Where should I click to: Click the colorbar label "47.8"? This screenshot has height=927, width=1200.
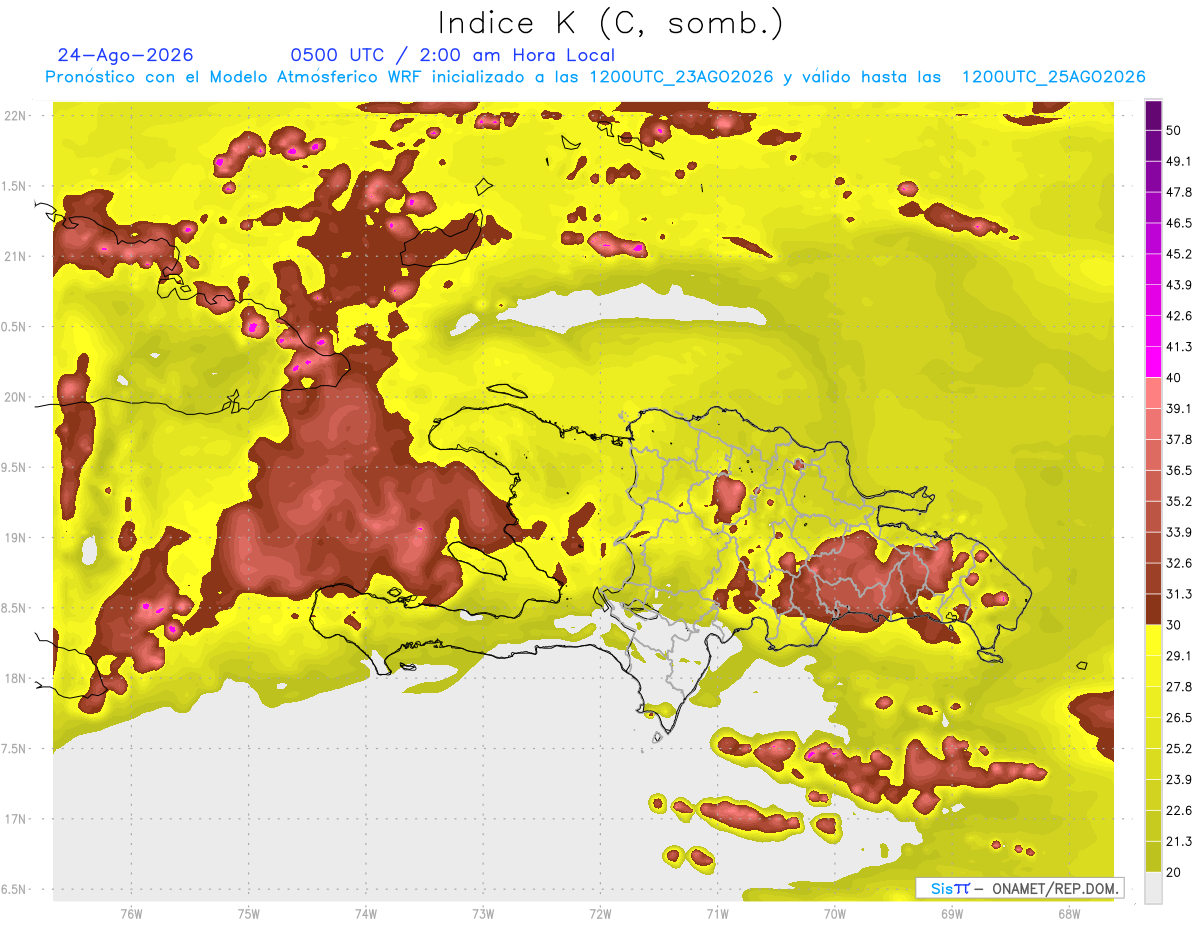1178,192
